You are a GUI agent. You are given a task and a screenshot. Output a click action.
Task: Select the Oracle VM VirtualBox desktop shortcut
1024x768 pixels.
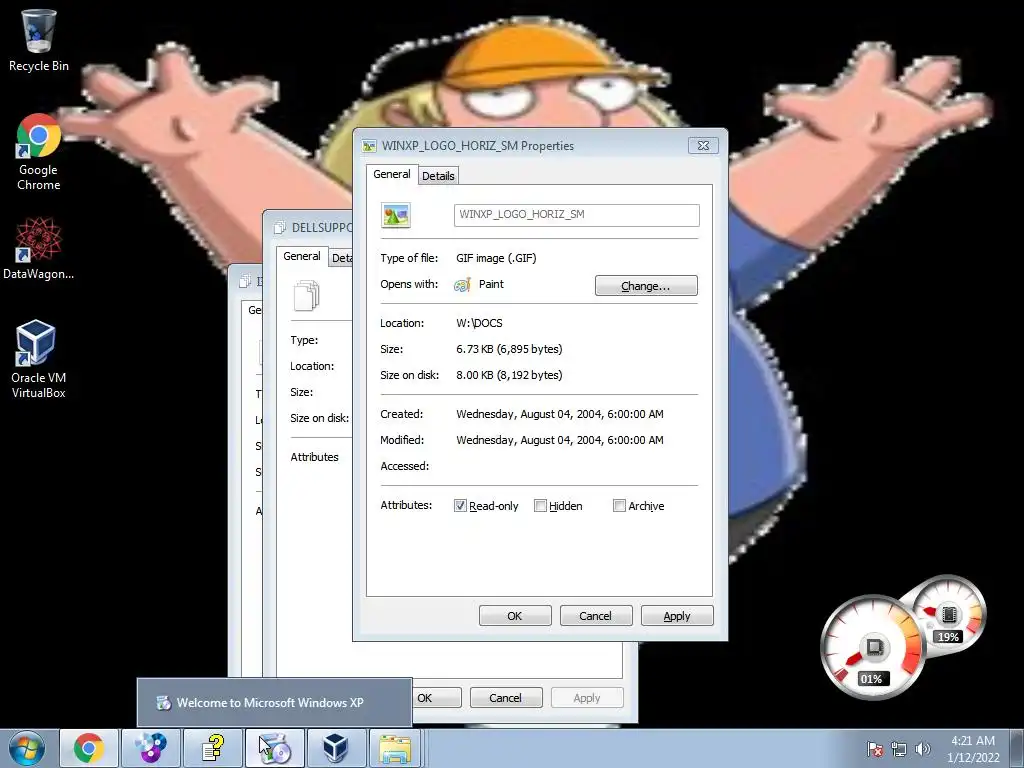coord(39,359)
